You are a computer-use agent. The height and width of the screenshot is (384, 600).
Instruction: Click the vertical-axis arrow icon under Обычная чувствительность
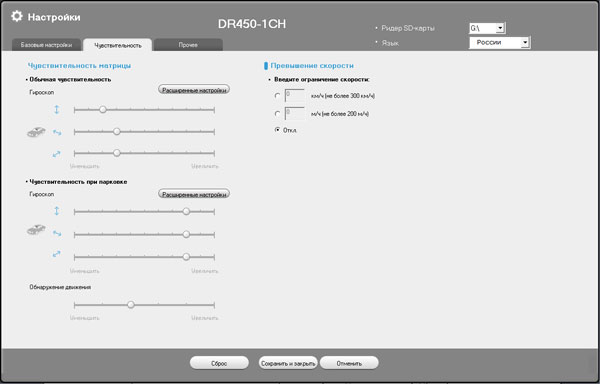pos(56,110)
